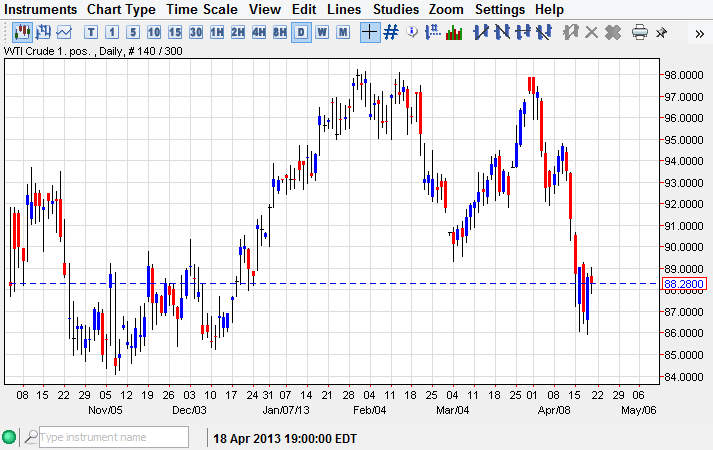Viewport: 713px width, 450px height.
Task: Toggle the crosshair cursor mode
Action: [x=369, y=32]
